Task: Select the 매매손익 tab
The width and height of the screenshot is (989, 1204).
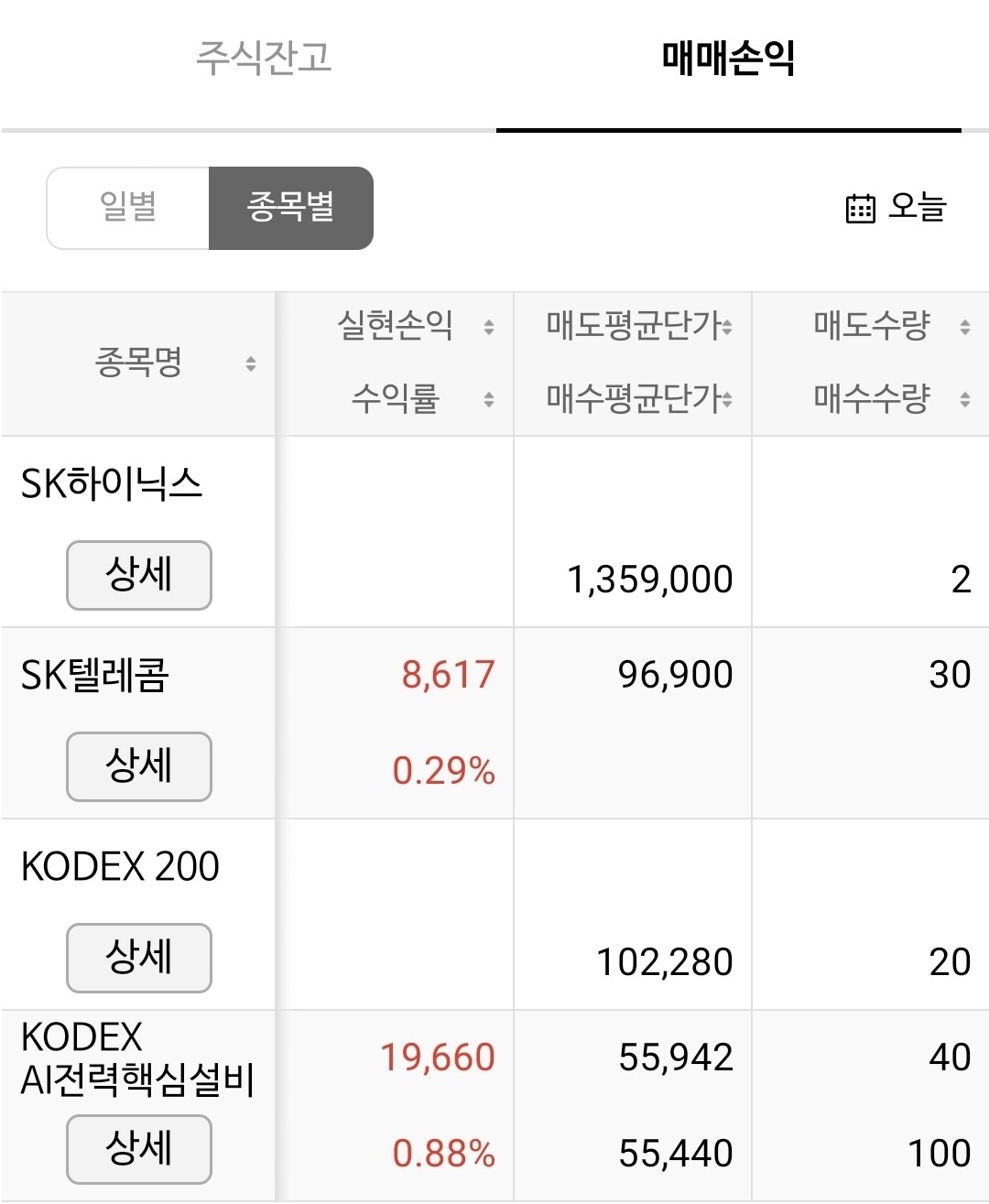Action: tap(729, 58)
